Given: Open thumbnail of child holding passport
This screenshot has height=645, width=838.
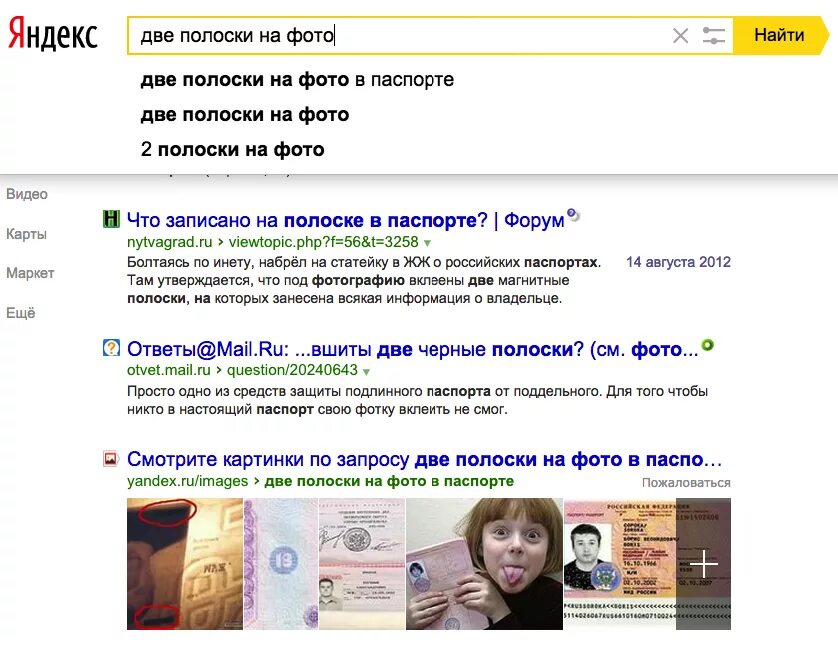Looking at the screenshot, I should (x=484, y=564).
